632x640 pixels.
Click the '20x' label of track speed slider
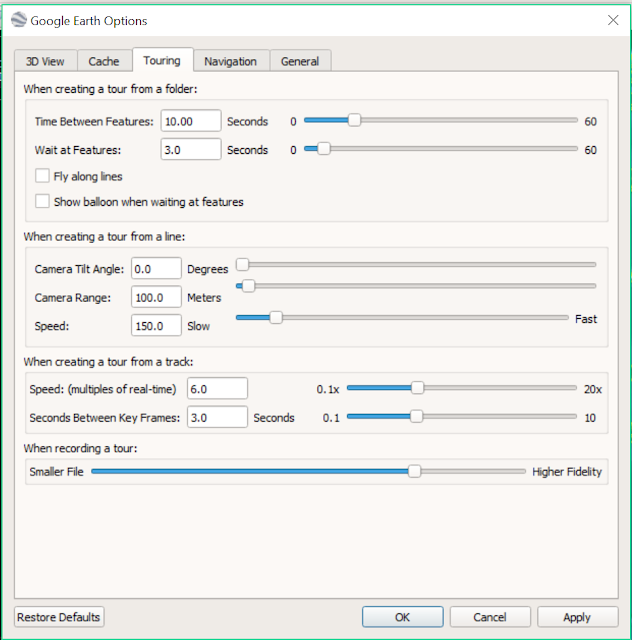click(x=593, y=389)
